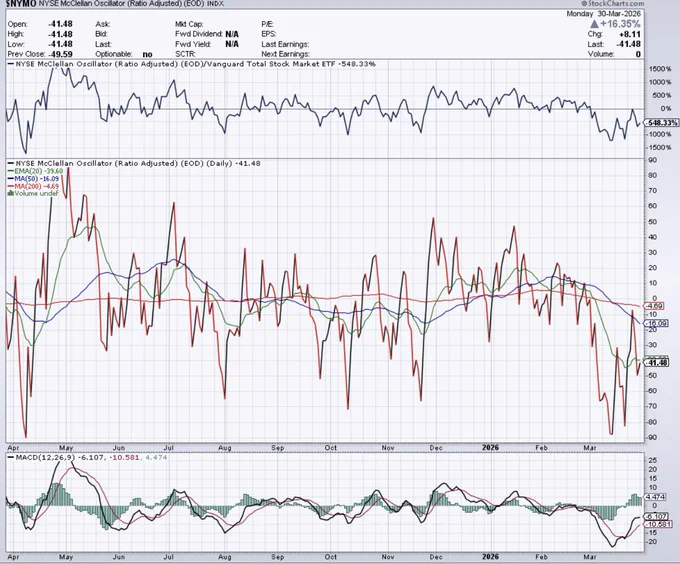Click the Open value -41.48
The image size is (680, 564).
click(60, 24)
